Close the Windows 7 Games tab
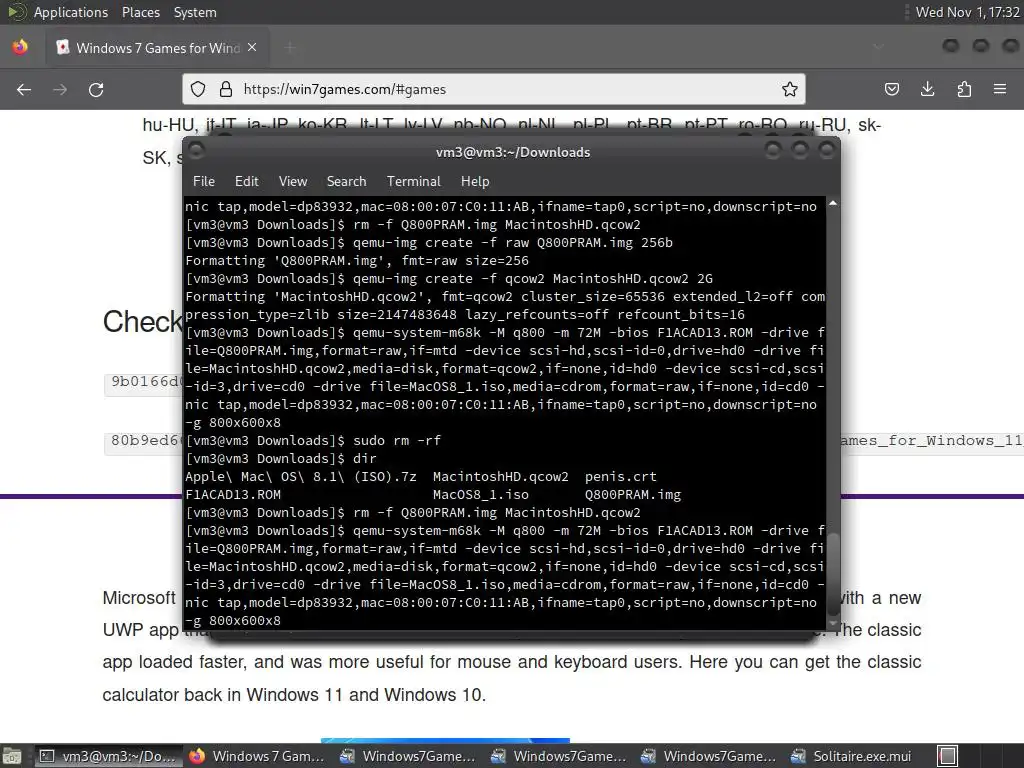 [x=252, y=48]
